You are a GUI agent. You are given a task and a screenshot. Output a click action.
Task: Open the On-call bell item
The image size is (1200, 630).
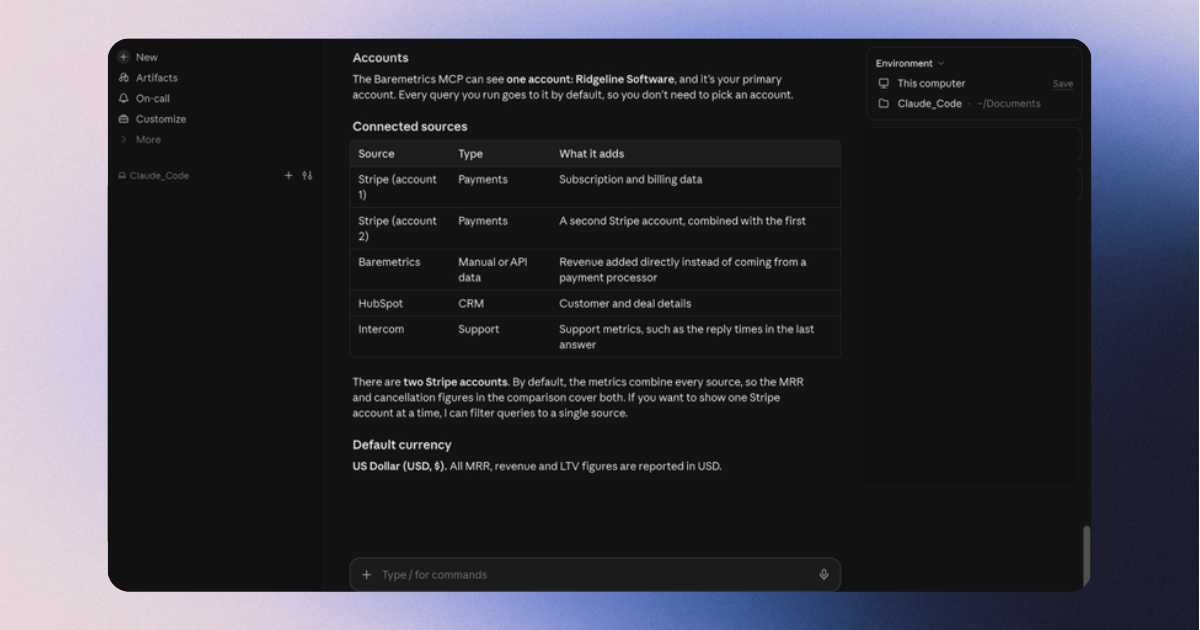tap(144, 98)
